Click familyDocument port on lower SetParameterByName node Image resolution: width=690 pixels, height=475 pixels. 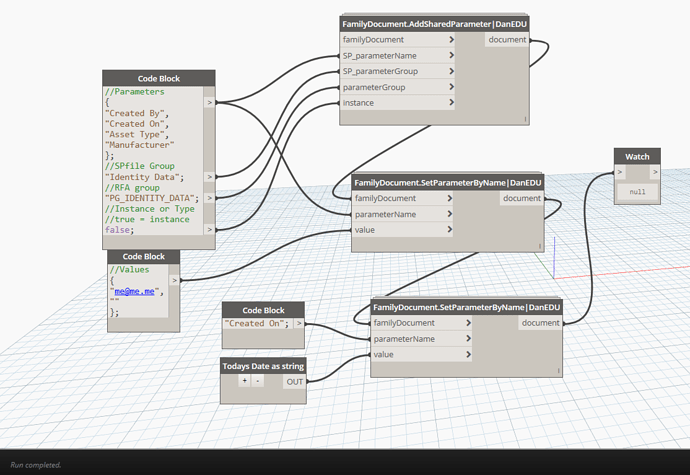[422, 323]
